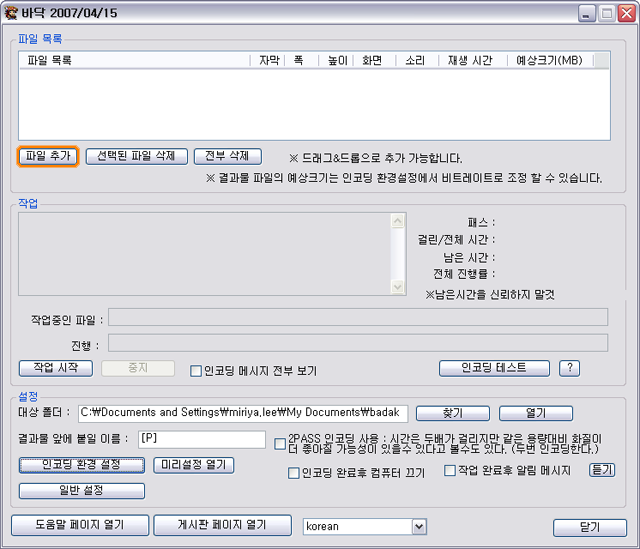The image size is (640, 549).
Task: Start the job with 작업 시작
Action: pyautogui.click(x=56, y=368)
